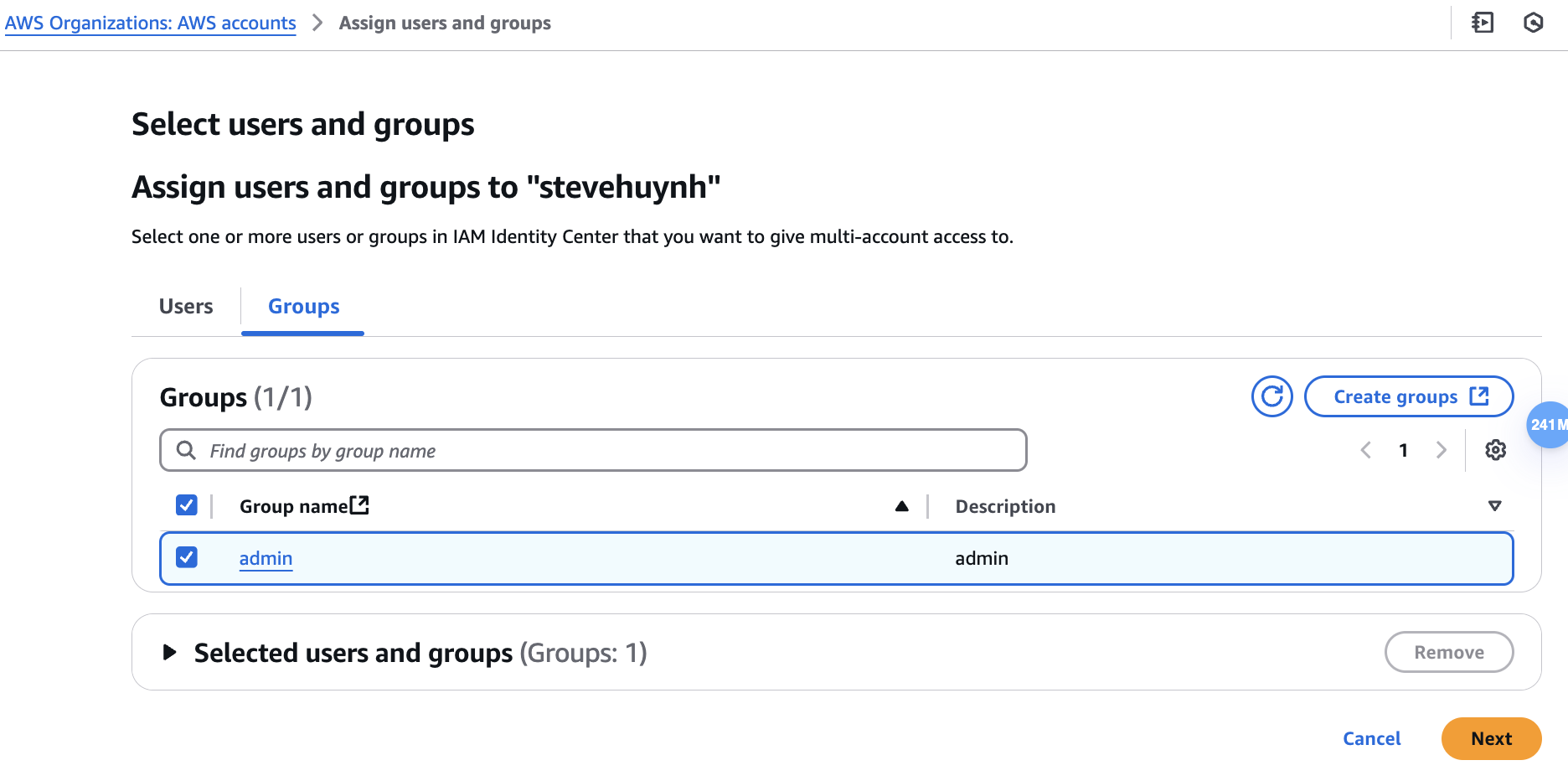Click the hexagon settings icon in top bar
Screen dimensions: 1568x781
1533,23
